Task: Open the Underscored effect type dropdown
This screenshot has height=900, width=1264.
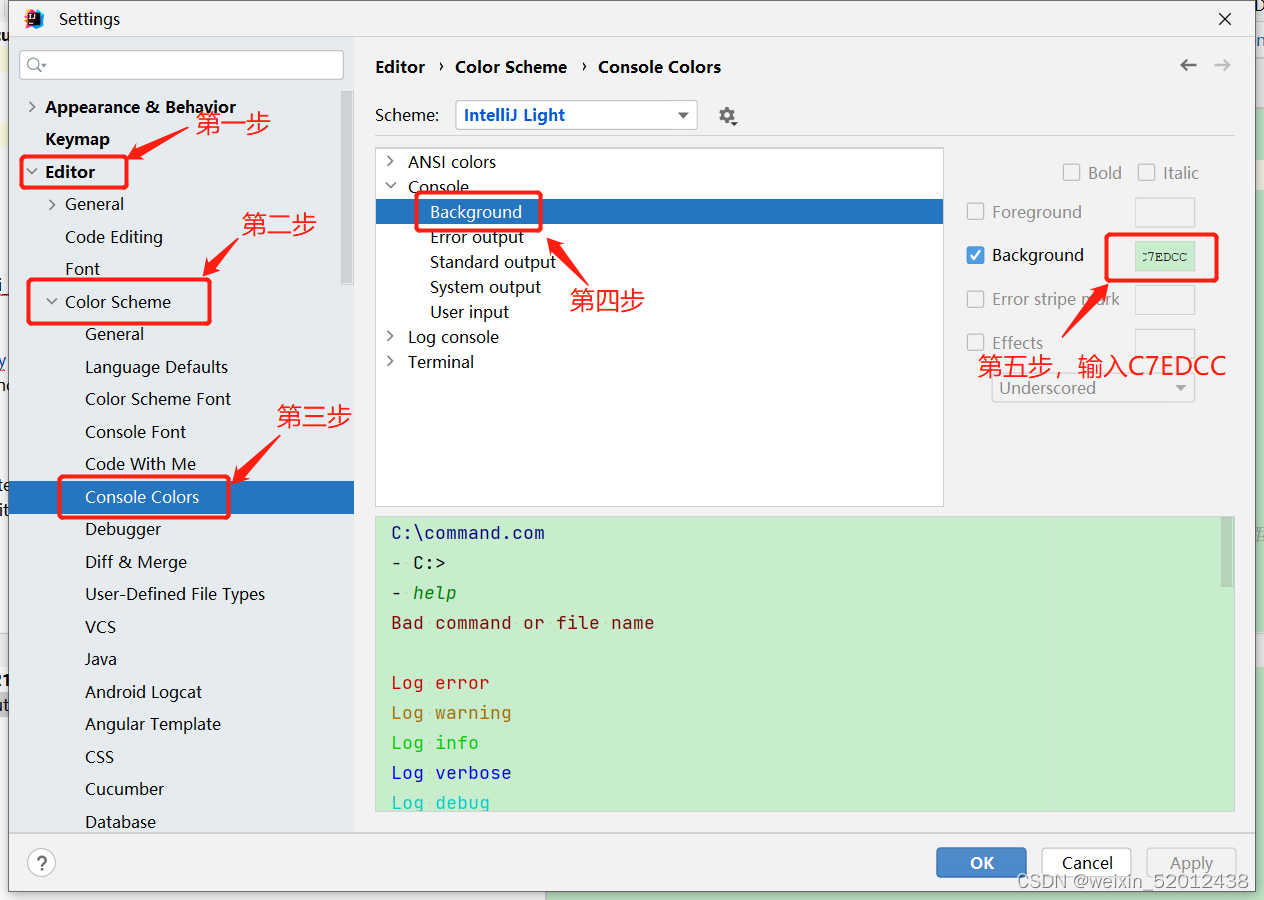Action: (x=1093, y=388)
